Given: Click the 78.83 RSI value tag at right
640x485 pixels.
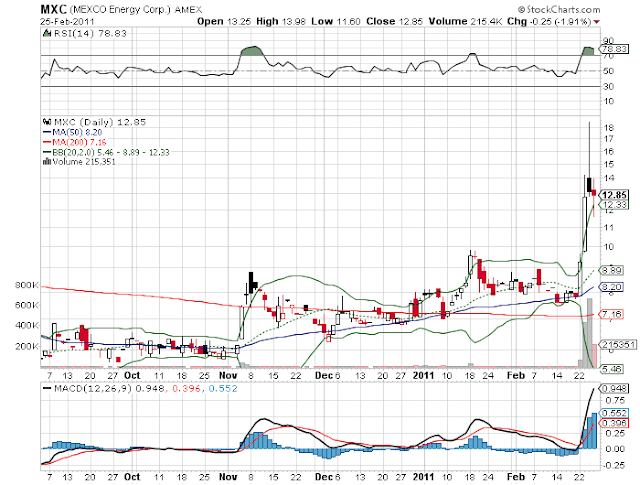Looking at the screenshot, I should [x=615, y=49].
